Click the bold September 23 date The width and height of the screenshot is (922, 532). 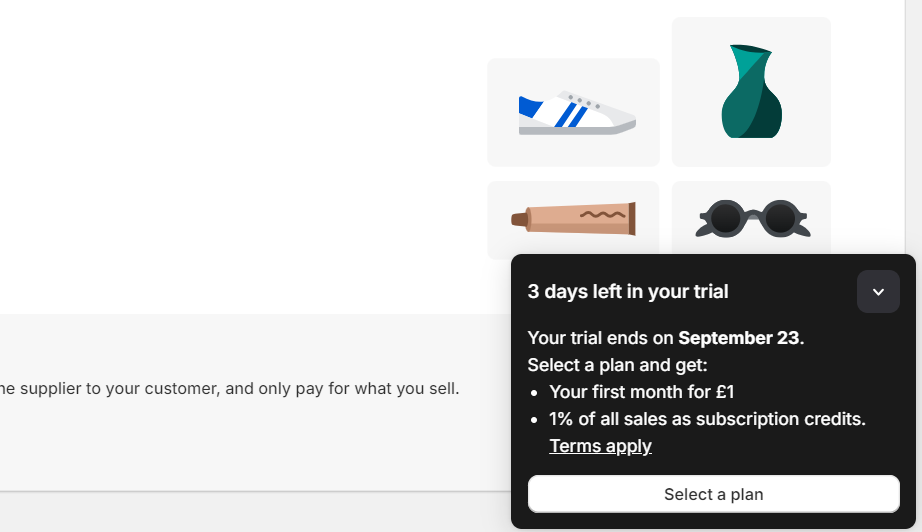[x=739, y=338]
